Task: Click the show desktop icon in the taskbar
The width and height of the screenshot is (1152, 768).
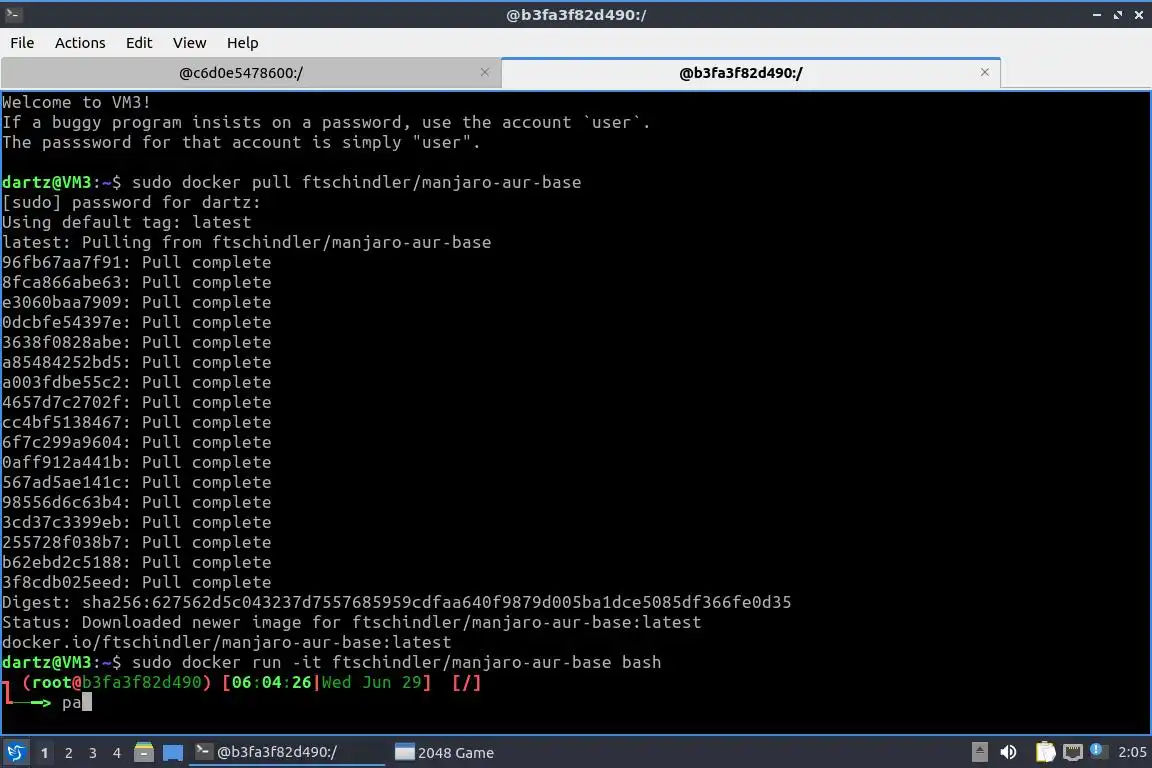Action: click(173, 753)
